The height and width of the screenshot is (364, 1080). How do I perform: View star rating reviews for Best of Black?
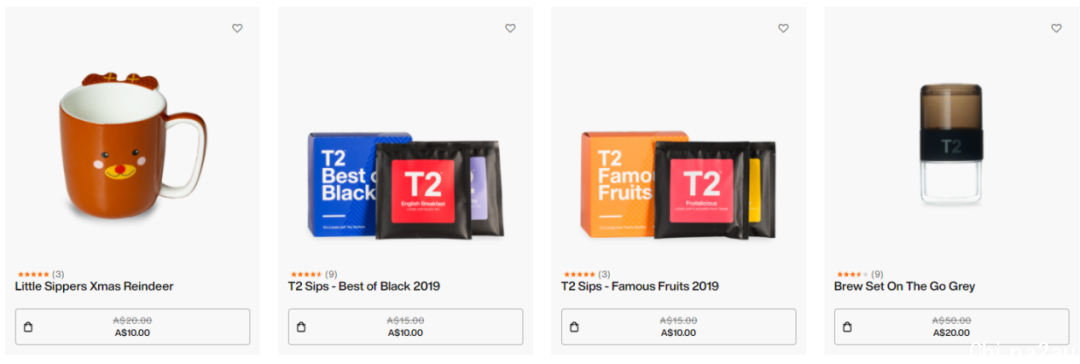tap(314, 274)
